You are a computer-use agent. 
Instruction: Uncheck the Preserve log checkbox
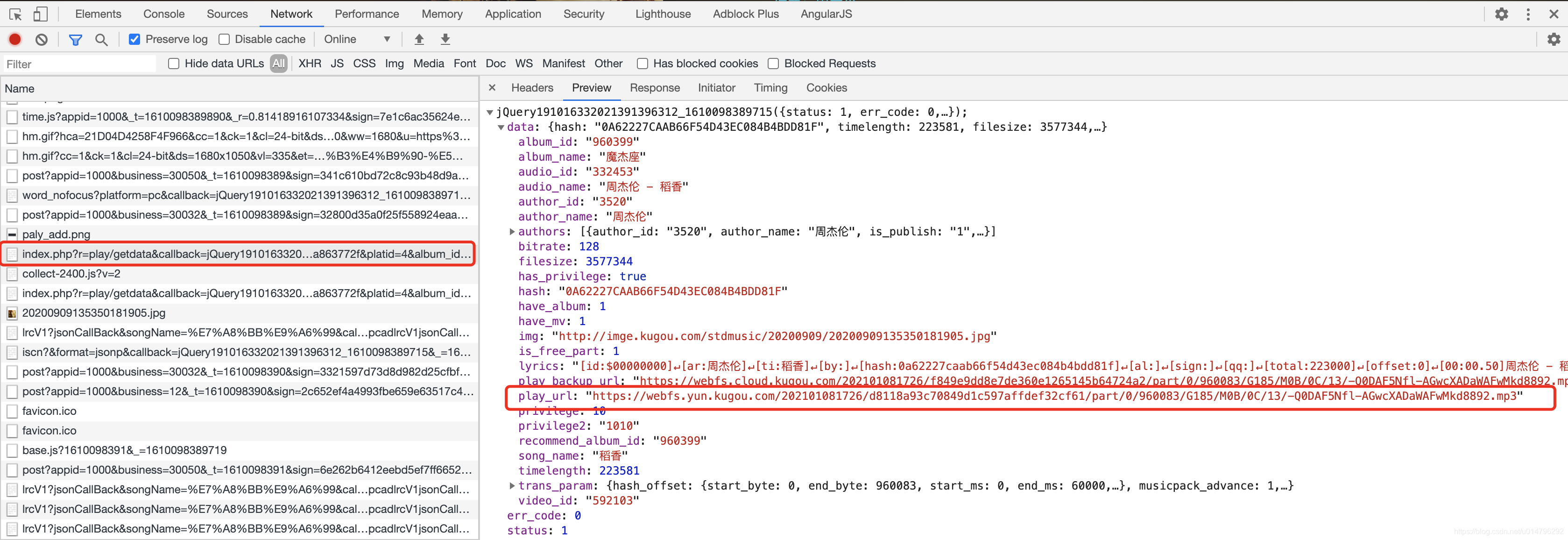tap(134, 40)
